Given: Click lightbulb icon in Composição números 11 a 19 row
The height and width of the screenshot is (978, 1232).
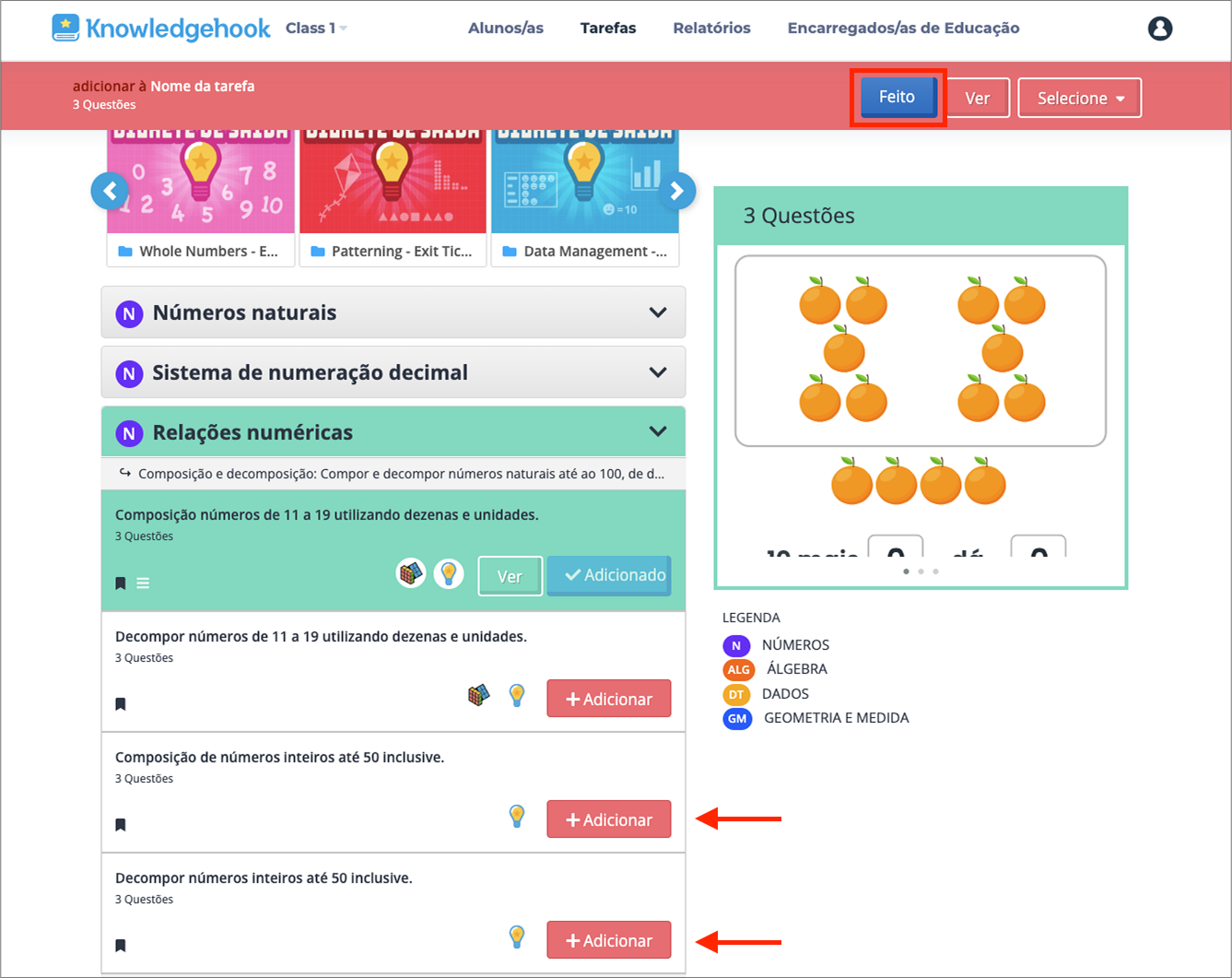Looking at the screenshot, I should pyautogui.click(x=449, y=573).
